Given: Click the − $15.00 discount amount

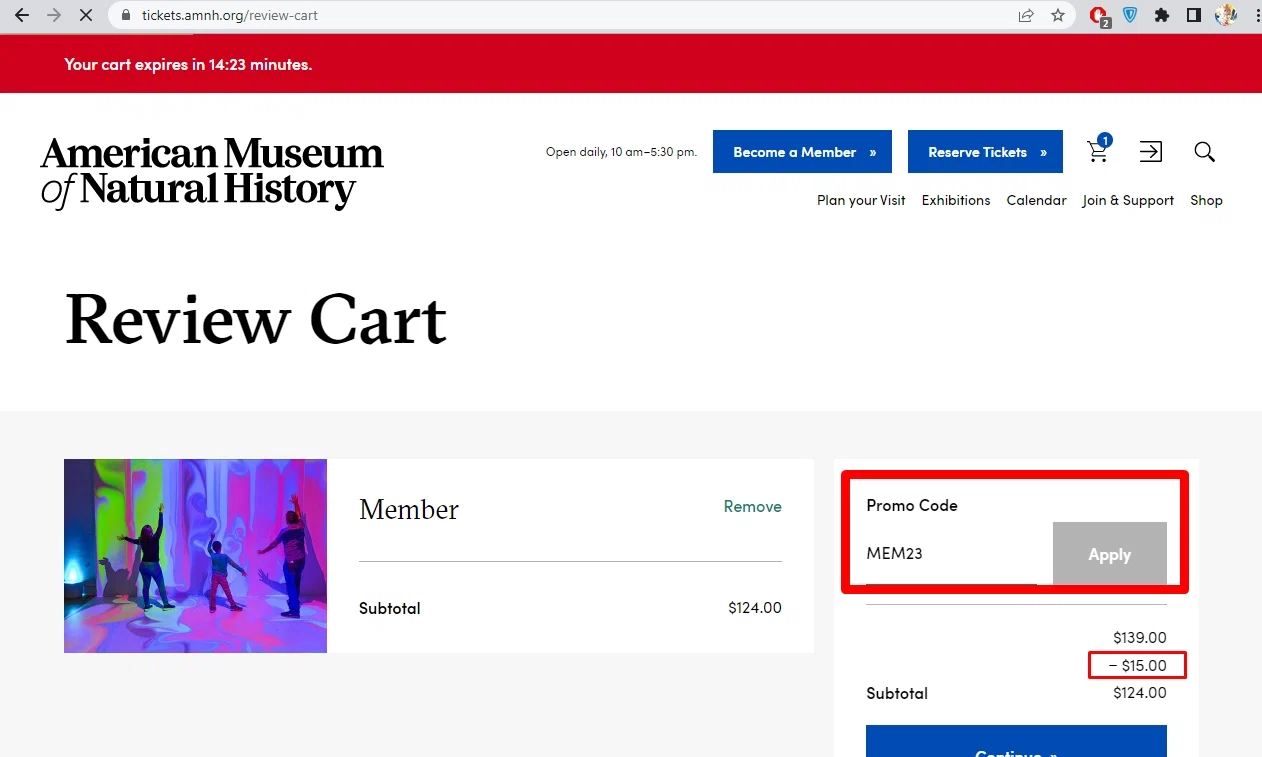Looking at the screenshot, I should (x=1138, y=665).
